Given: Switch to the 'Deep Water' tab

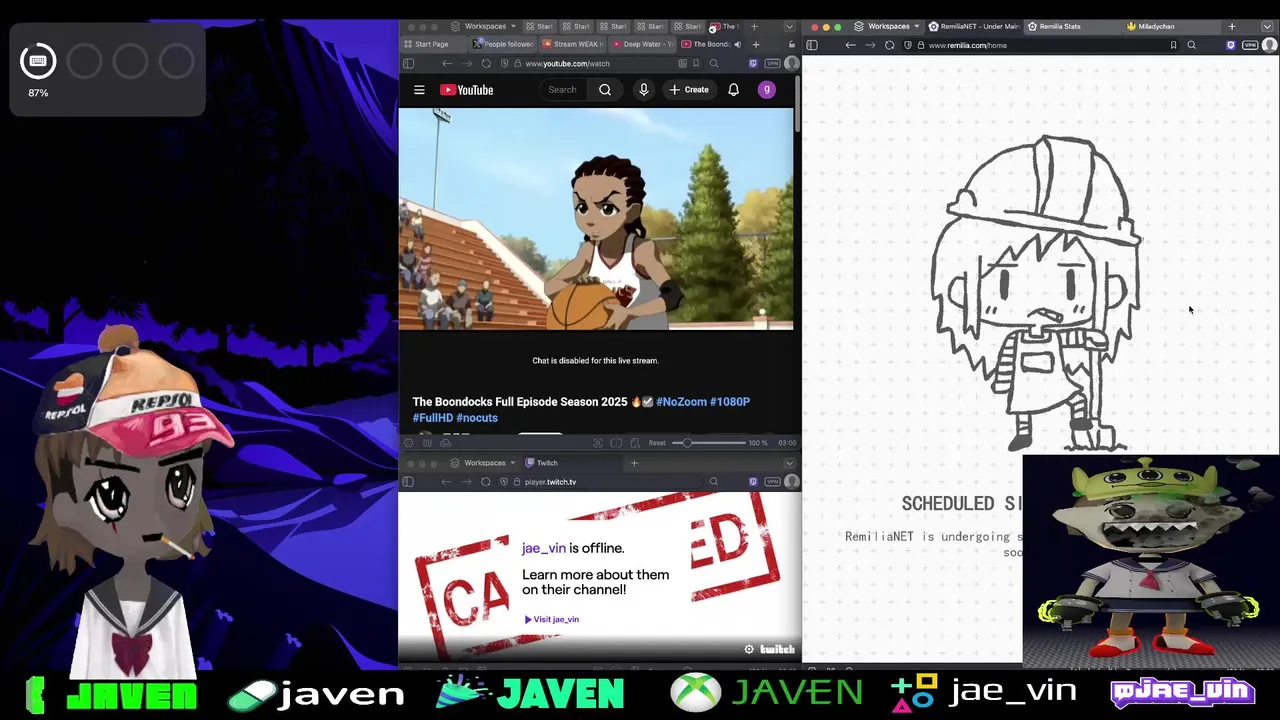Looking at the screenshot, I should [x=642, y=44].
